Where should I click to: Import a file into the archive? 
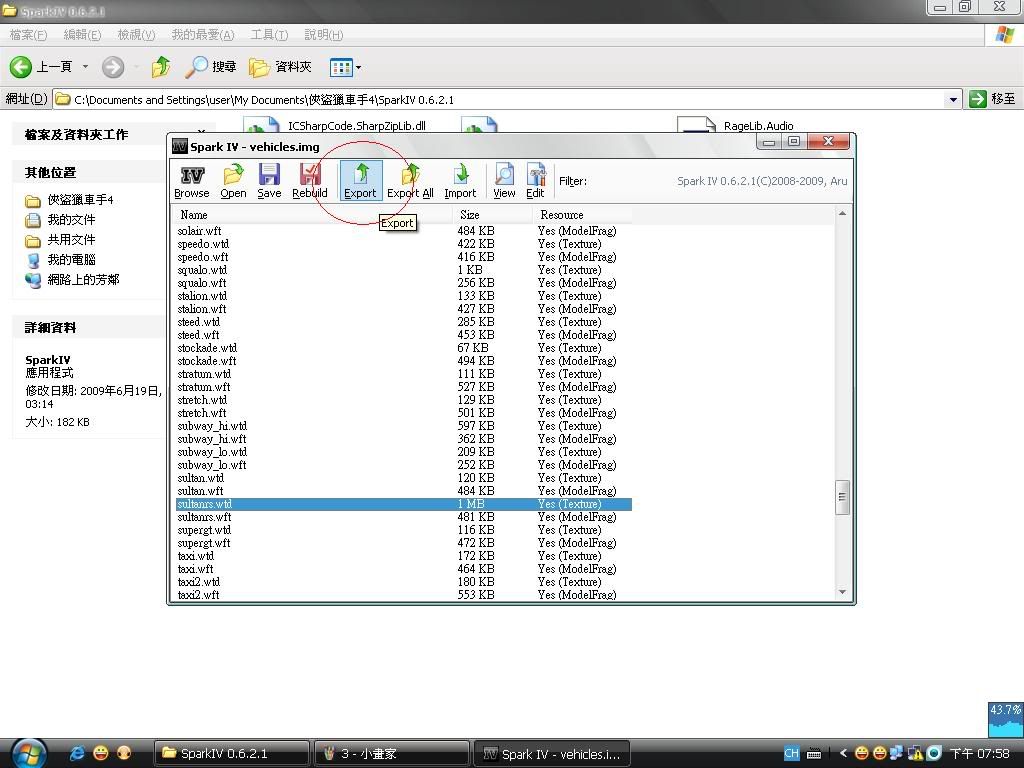click(x=460, y=181)
